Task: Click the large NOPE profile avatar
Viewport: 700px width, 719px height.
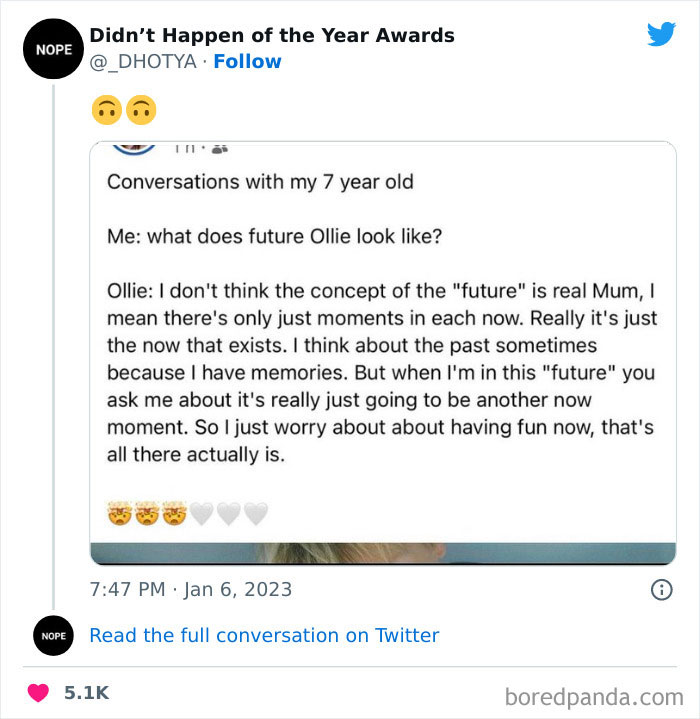Action: (52, 48)
